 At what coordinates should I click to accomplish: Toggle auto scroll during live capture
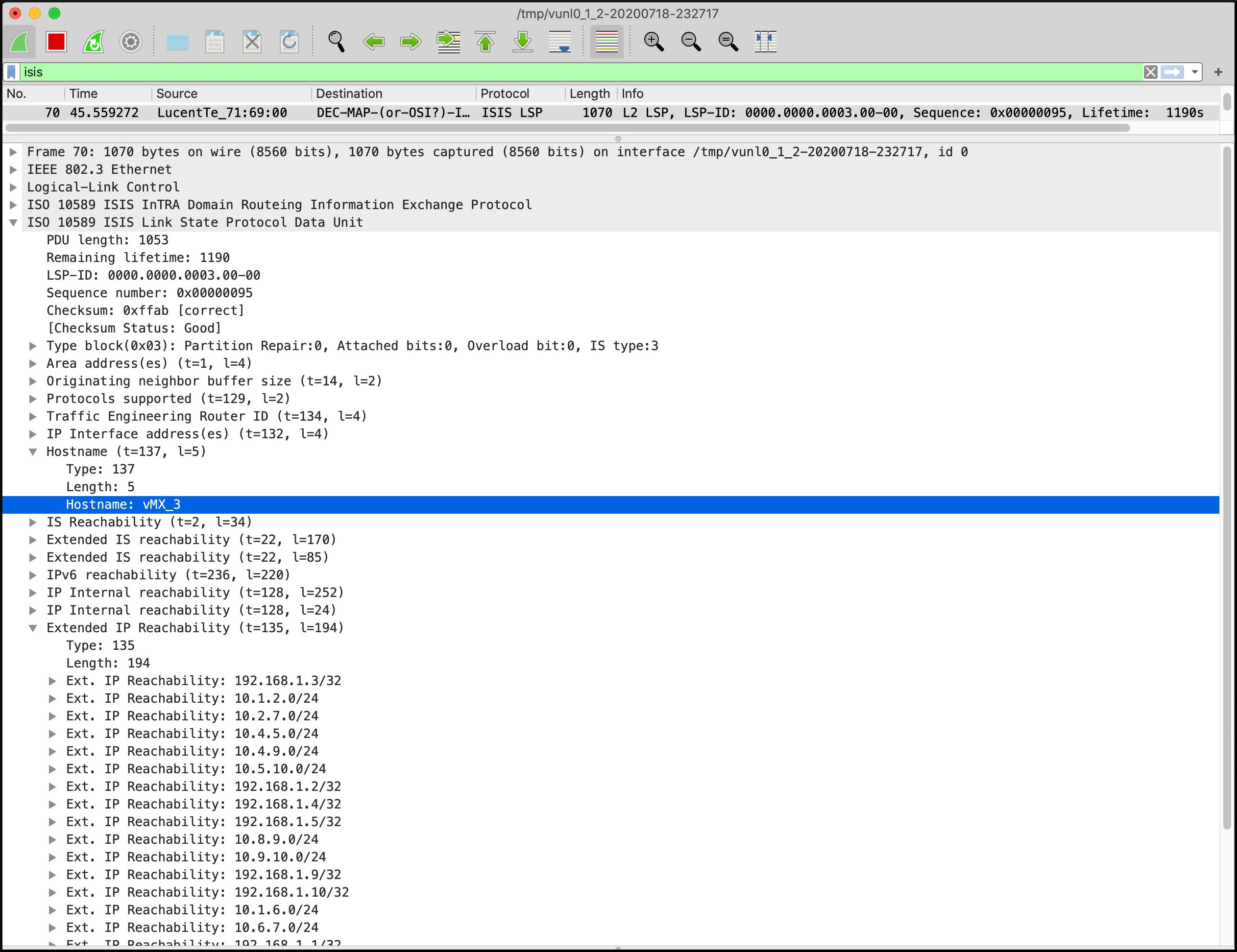(x=560, y=42)
